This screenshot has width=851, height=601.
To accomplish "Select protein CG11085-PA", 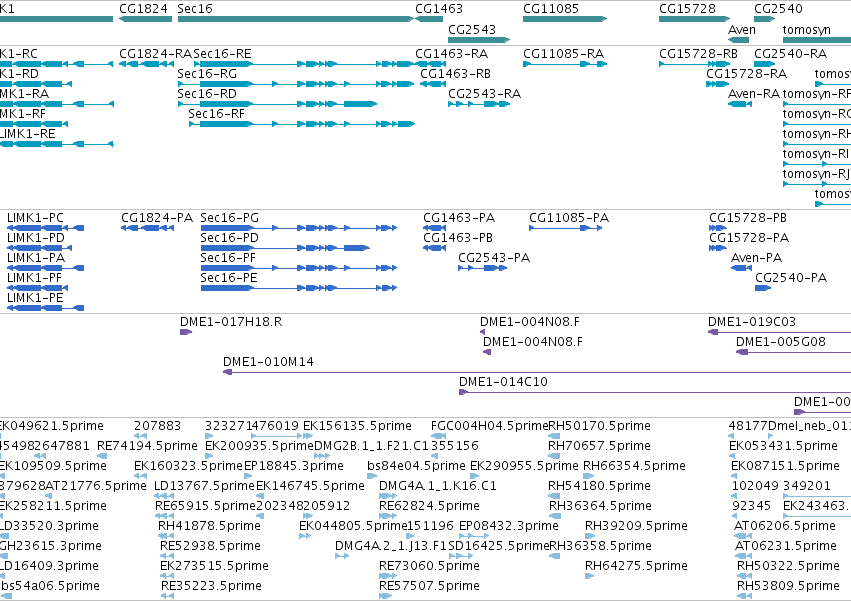I will (x=569, y=218).
